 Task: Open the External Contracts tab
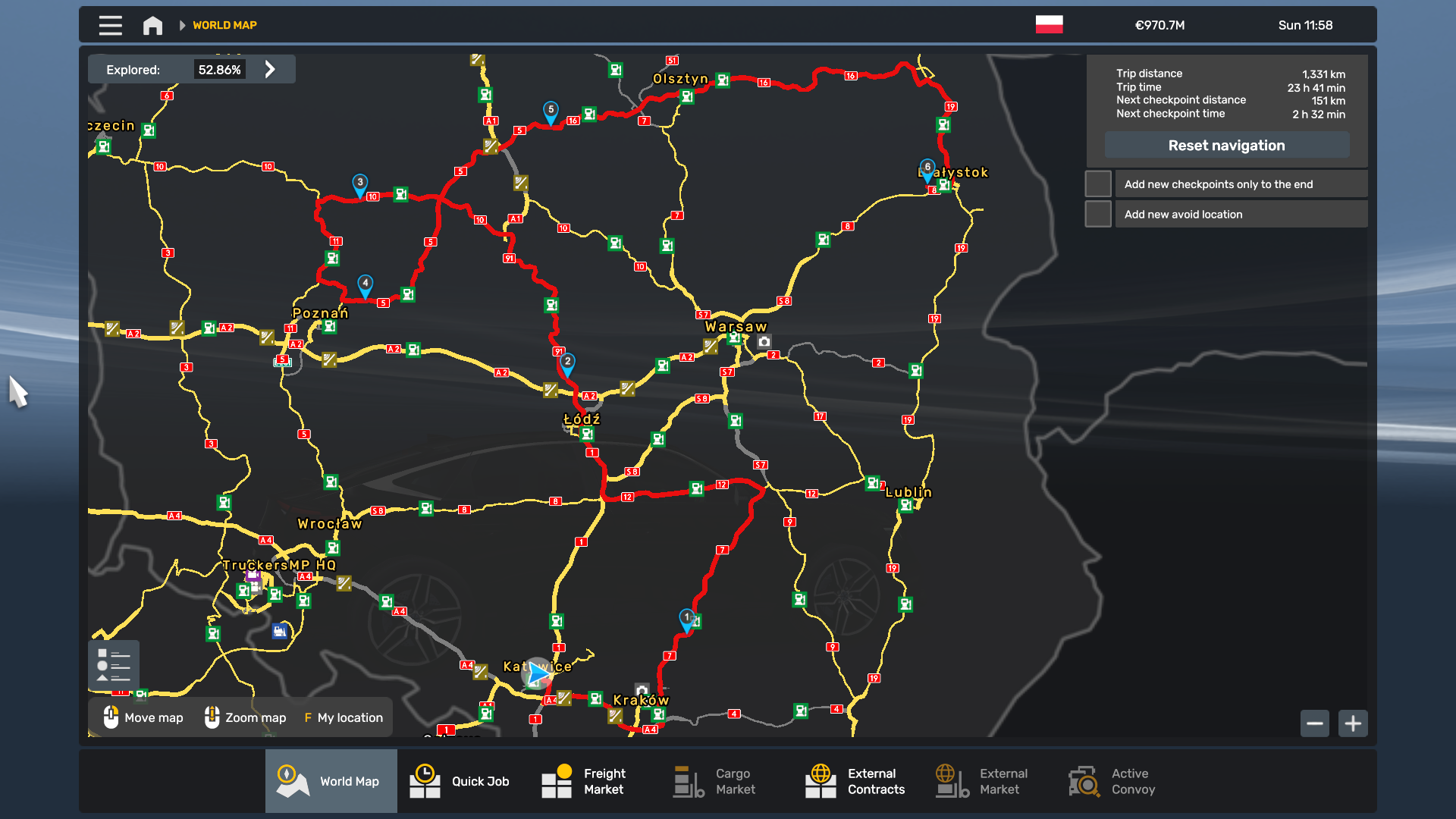coord(855,781)
